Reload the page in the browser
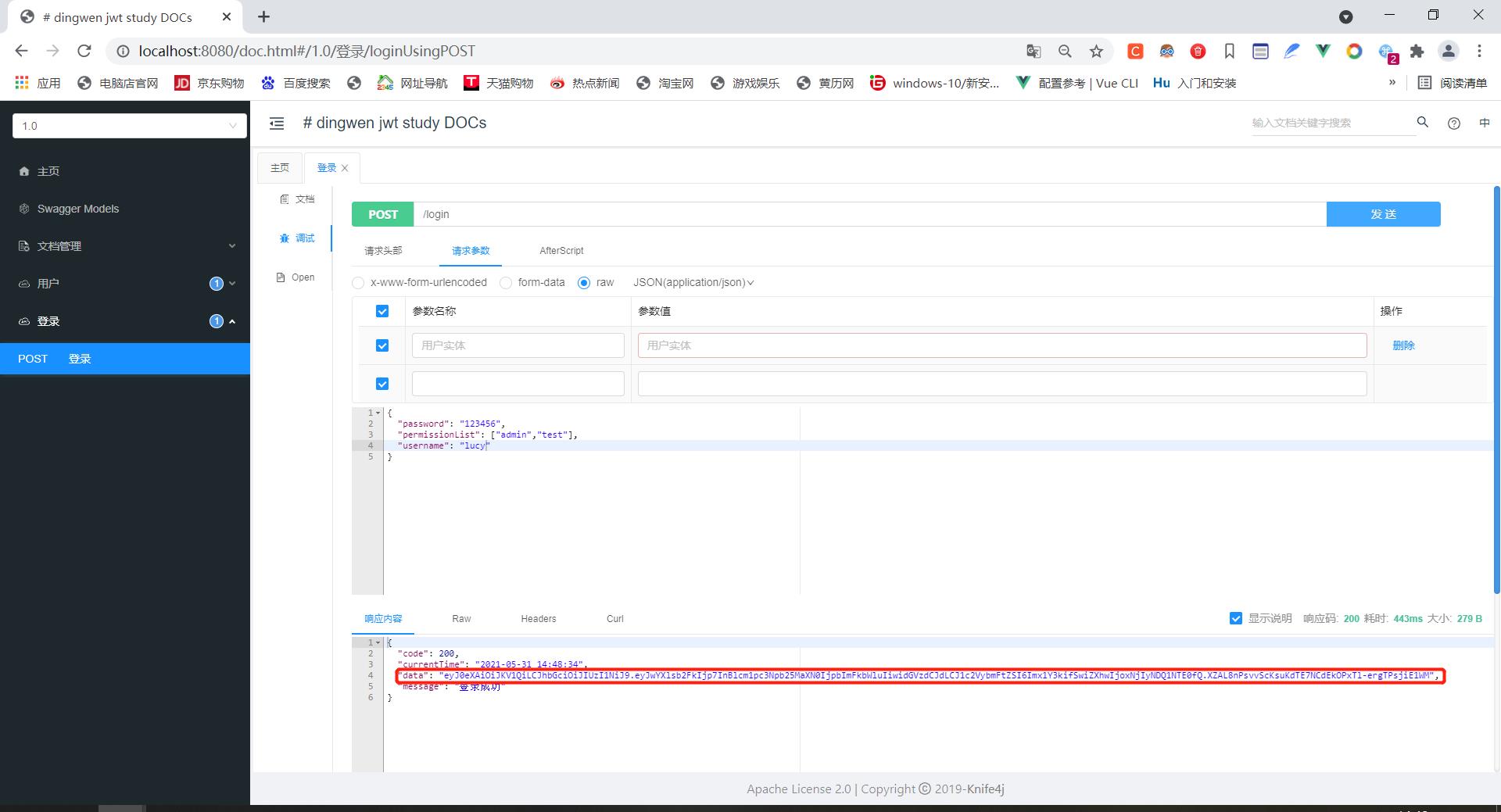This screenshot has width=1501, height=812. tap(84, 51)
